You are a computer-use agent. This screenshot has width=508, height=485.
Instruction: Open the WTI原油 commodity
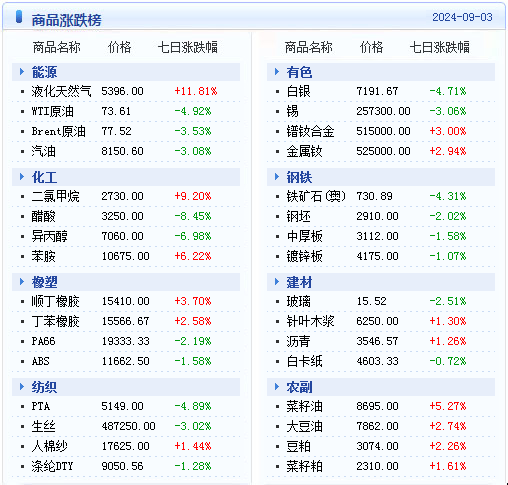53,111
